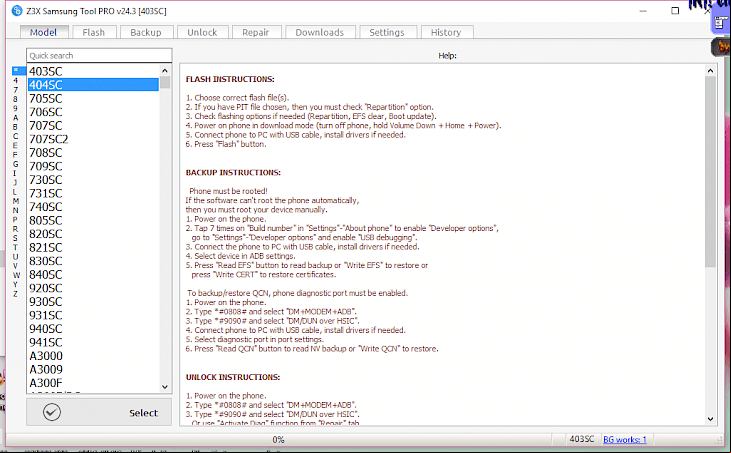Select model 708SC in list
The image size is (731, 453).
93,152
